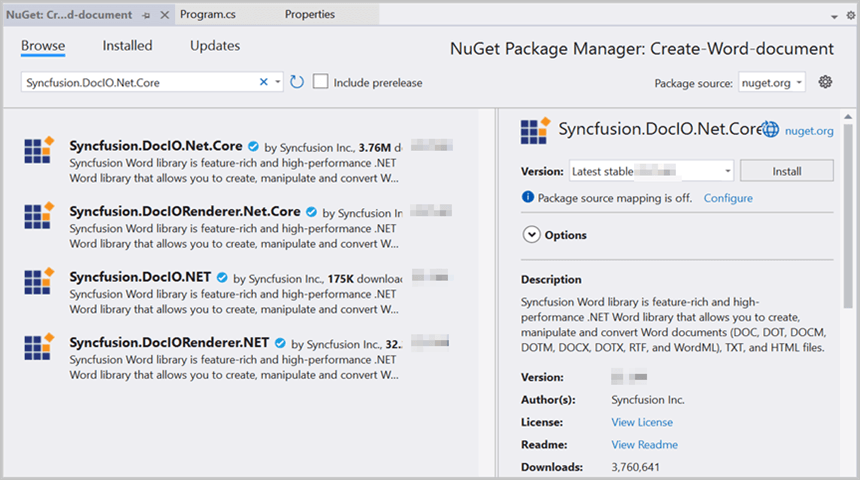This screenshot has width=860, height=480.
Task: Click the Install button
Action: [x=787, y=171]
